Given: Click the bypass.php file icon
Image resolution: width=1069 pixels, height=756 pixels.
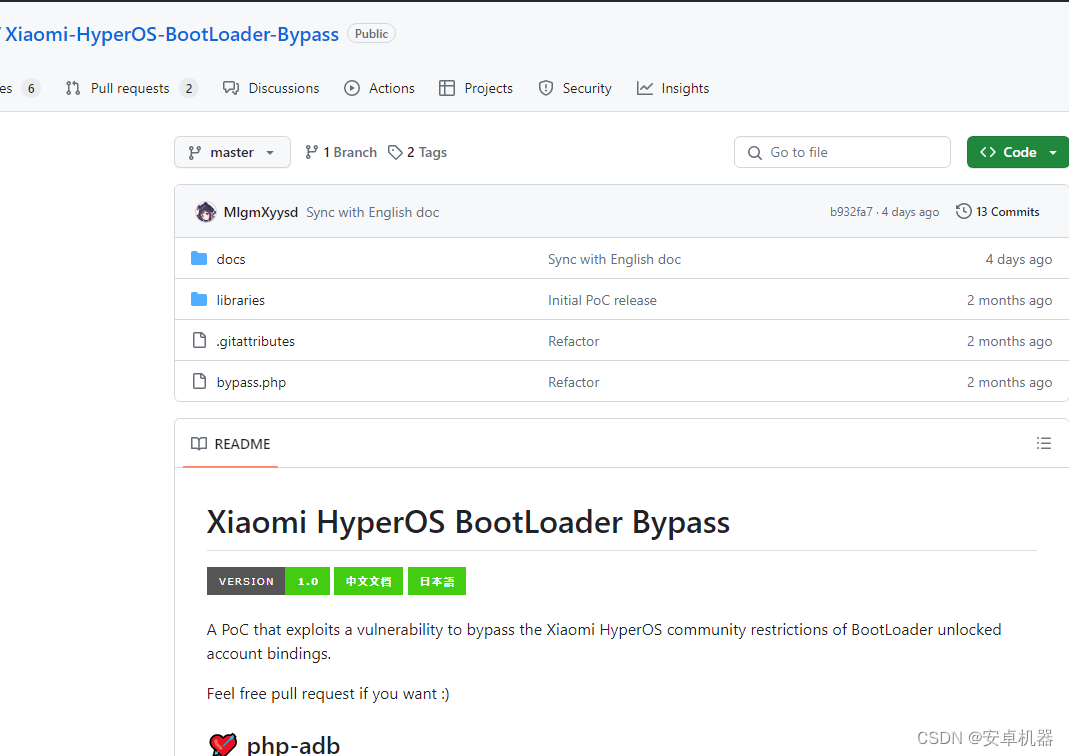Looking at the screenshot, I should coord(199,381).
